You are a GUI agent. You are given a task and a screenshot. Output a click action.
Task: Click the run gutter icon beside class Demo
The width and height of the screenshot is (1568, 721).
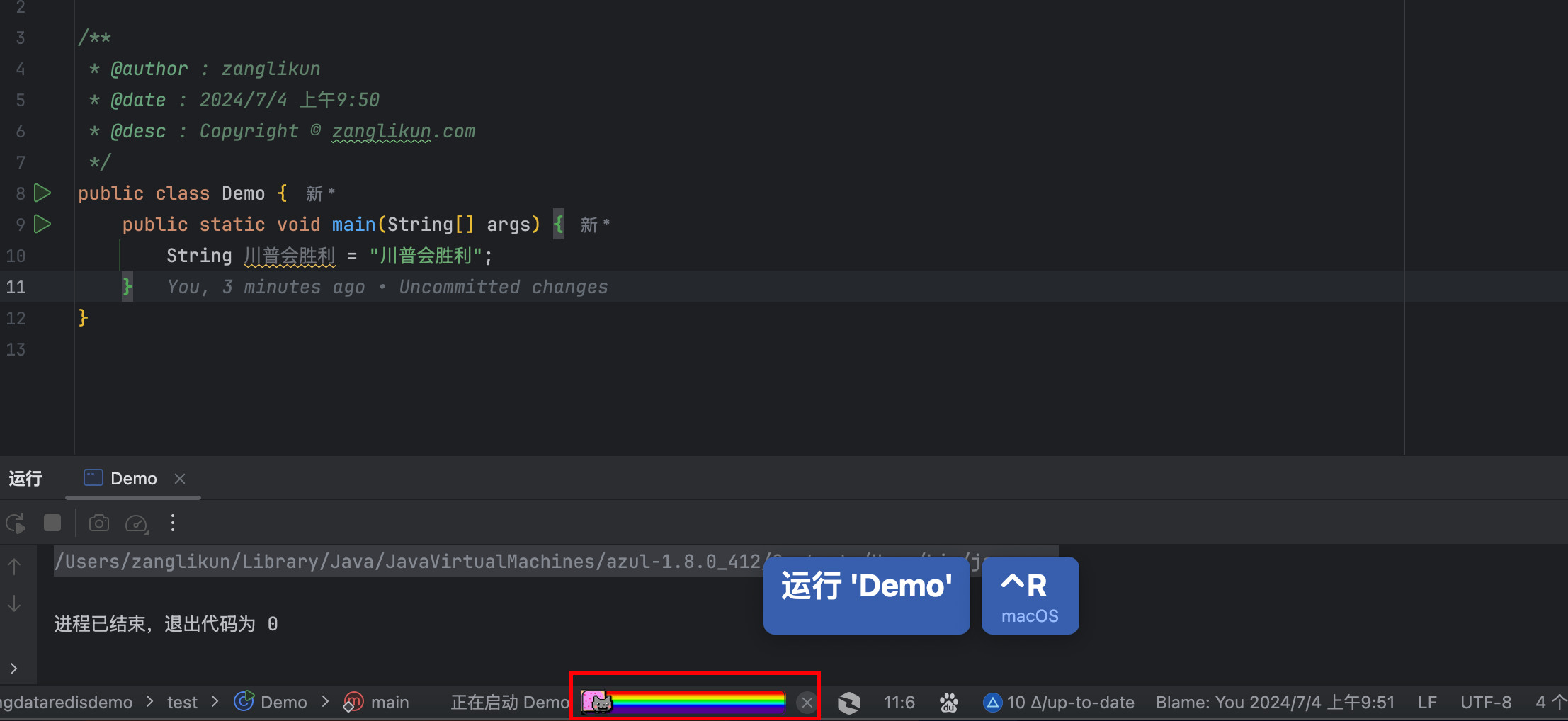(42, 193)
